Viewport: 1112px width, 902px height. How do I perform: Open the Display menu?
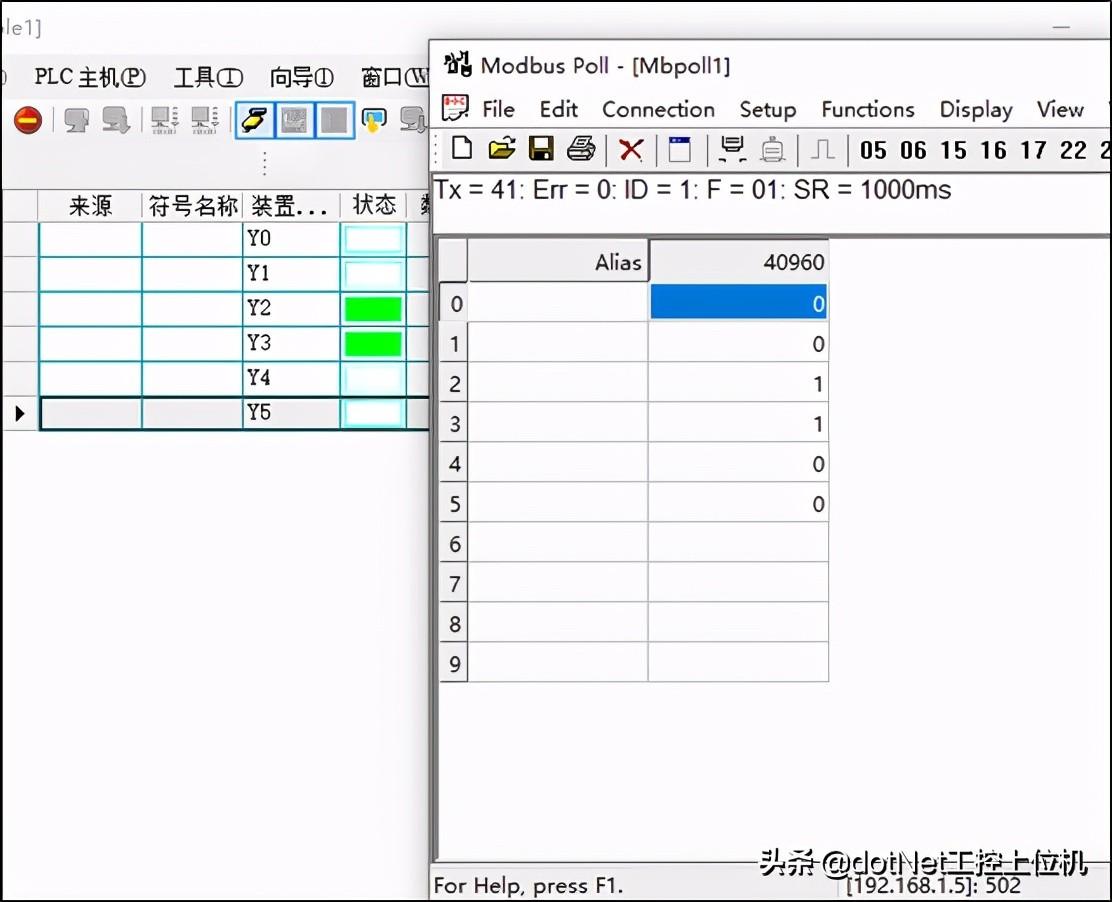[976, 110]
